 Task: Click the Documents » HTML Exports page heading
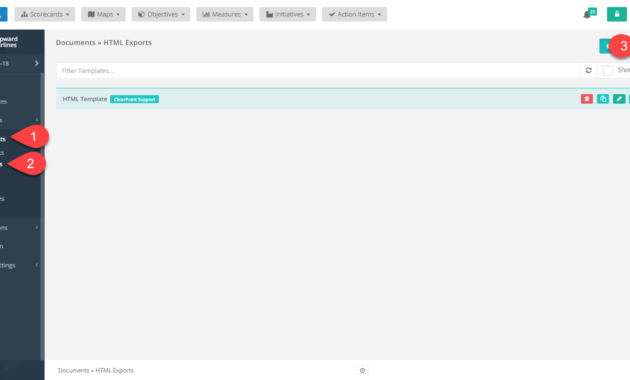(104, 43)
